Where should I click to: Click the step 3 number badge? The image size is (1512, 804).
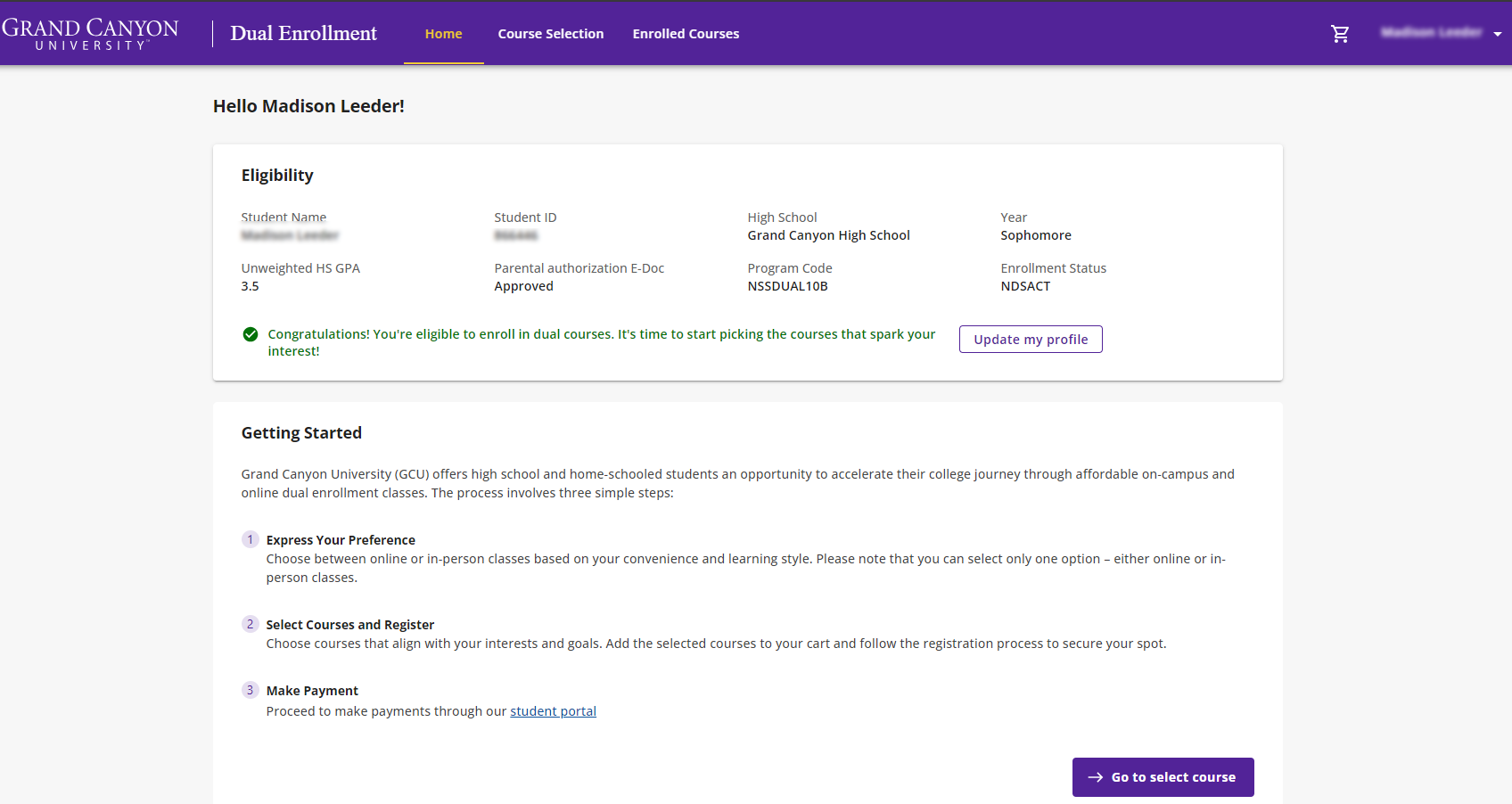[251, 690]
